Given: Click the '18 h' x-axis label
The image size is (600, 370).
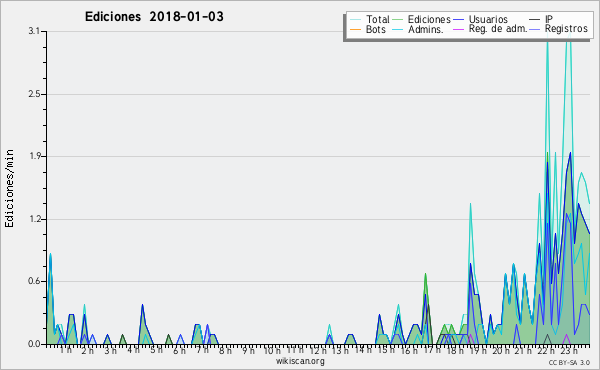Looking at the screenshot, I should 455,351.
